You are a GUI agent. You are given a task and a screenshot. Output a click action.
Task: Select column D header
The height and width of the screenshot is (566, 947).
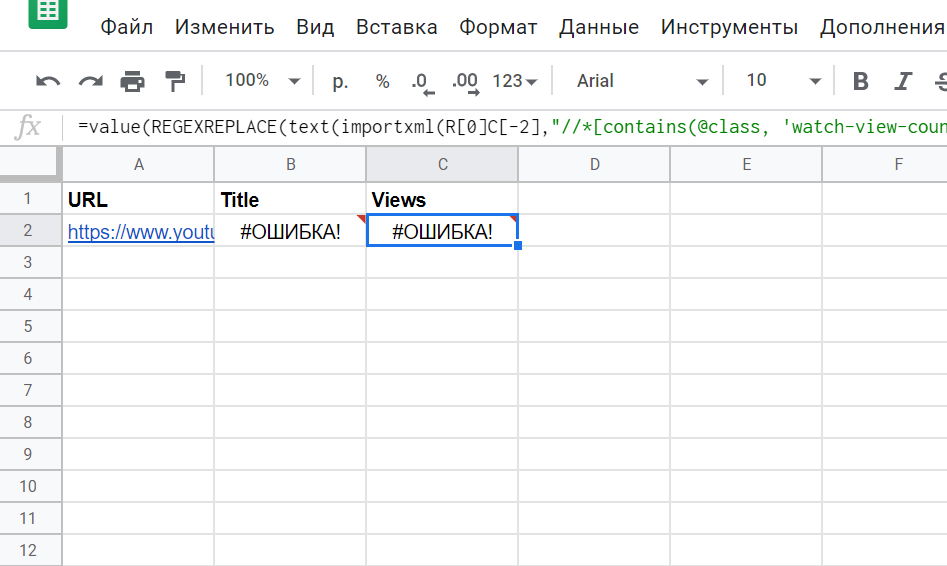click(x=594, y=164)
